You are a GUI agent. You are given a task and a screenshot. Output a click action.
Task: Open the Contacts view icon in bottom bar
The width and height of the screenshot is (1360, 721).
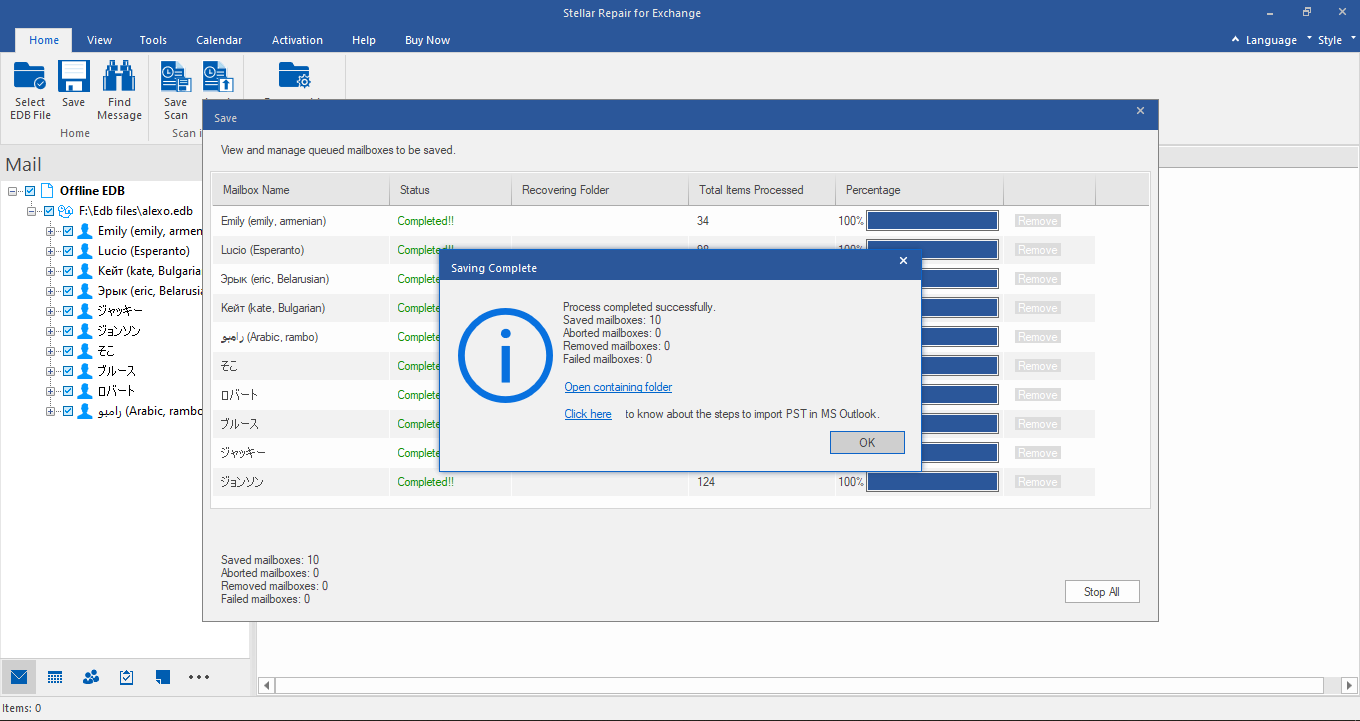[91, 677]
